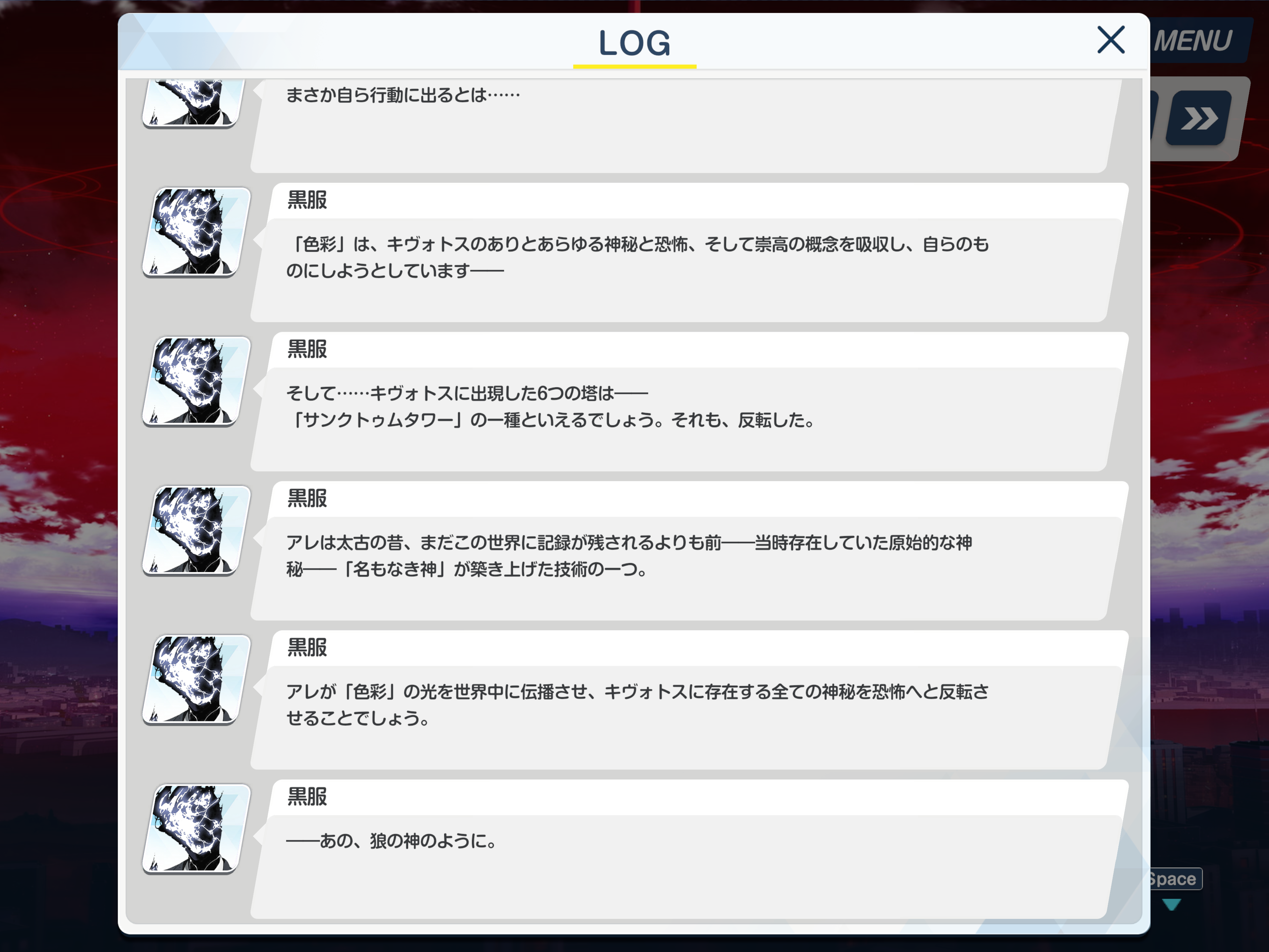Image resolution: width=1269 pixels, height=952 pixels.
Task: Click the Space key hint label
Action: pos(1173,879)
